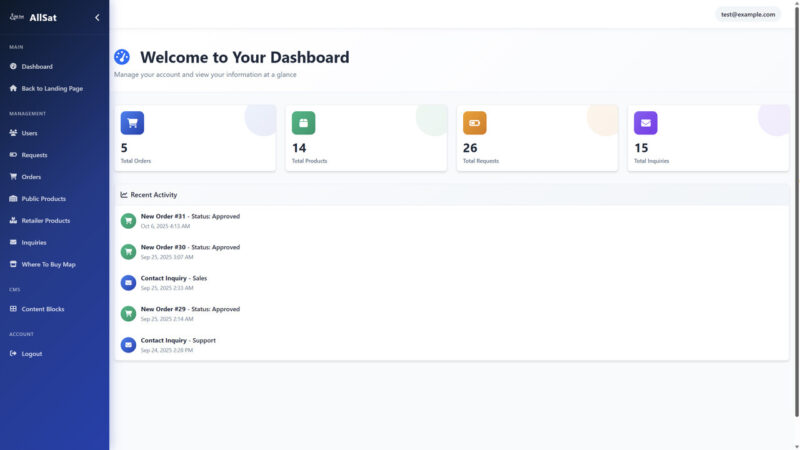Log out using the Logout link
The image size is (800, 450).
(x=31, y=354)
